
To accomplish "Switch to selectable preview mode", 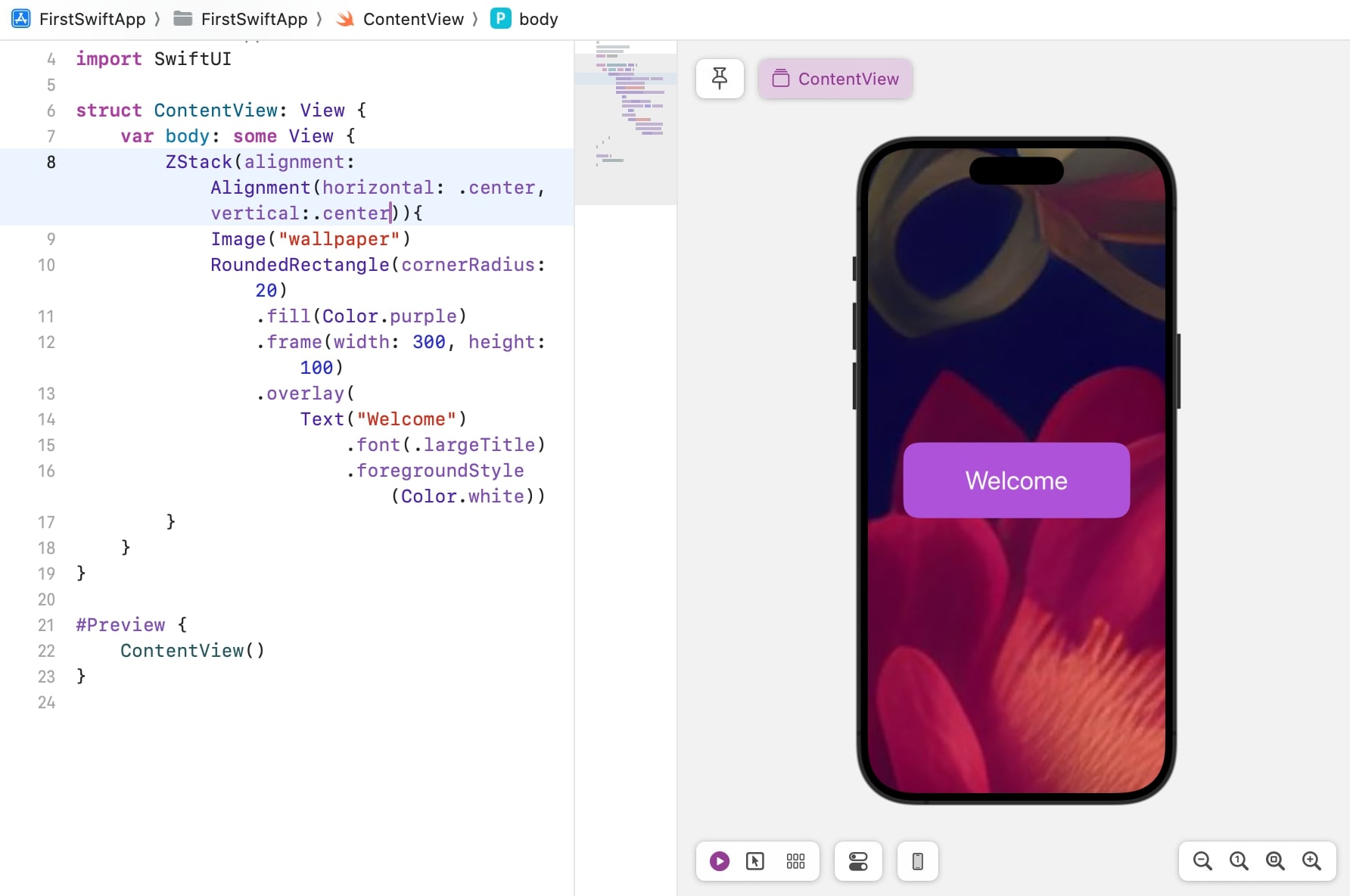I will coord(755,861).
